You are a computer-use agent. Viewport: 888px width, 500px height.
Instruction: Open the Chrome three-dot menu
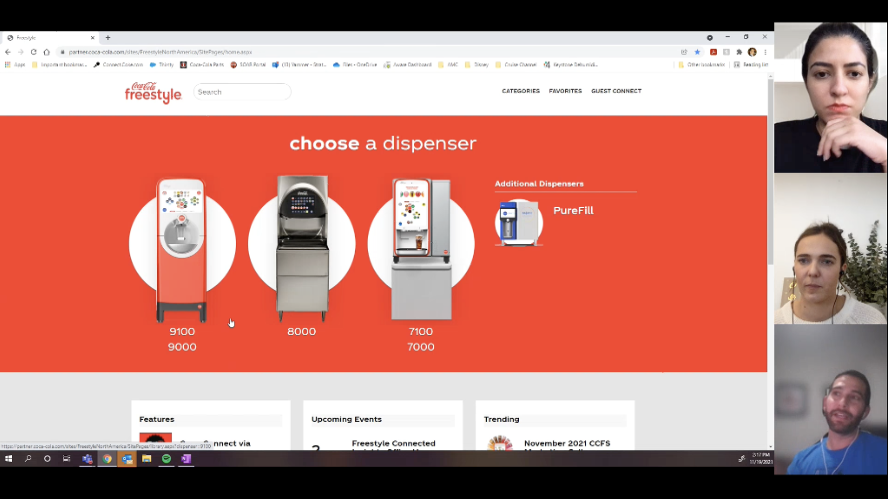765,52
